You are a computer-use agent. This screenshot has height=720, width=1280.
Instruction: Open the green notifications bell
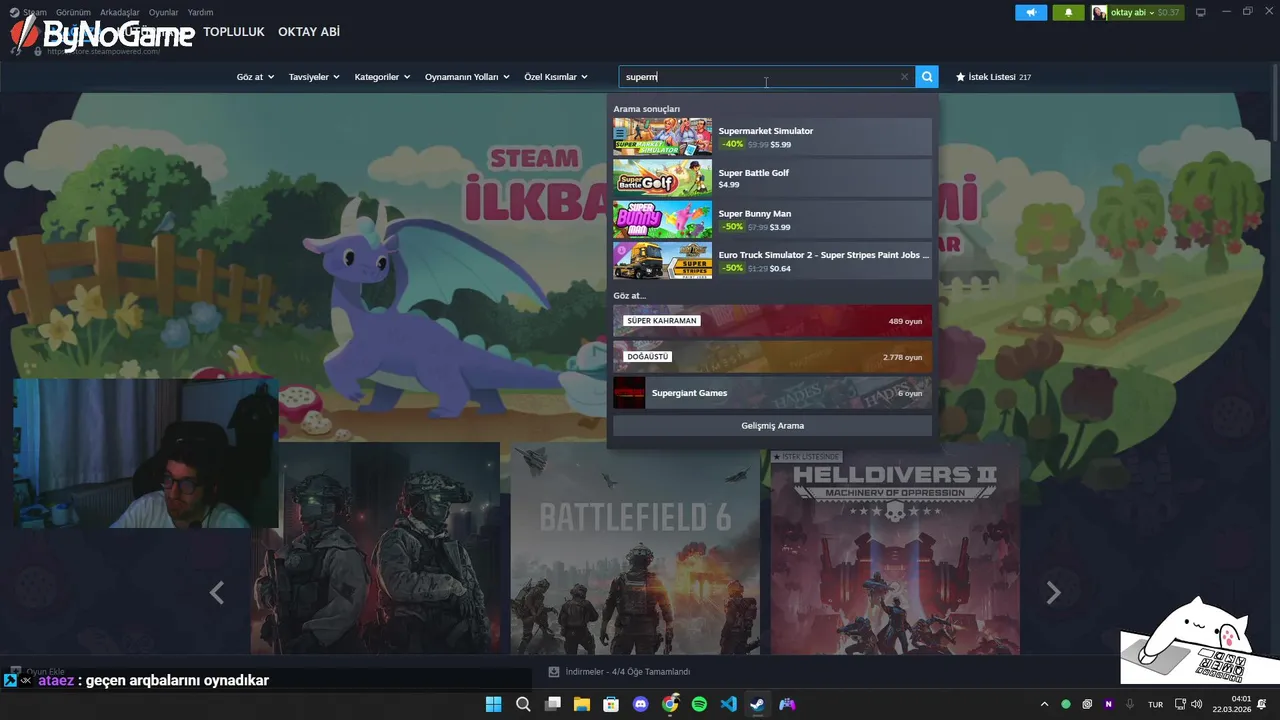(1068, 12)
